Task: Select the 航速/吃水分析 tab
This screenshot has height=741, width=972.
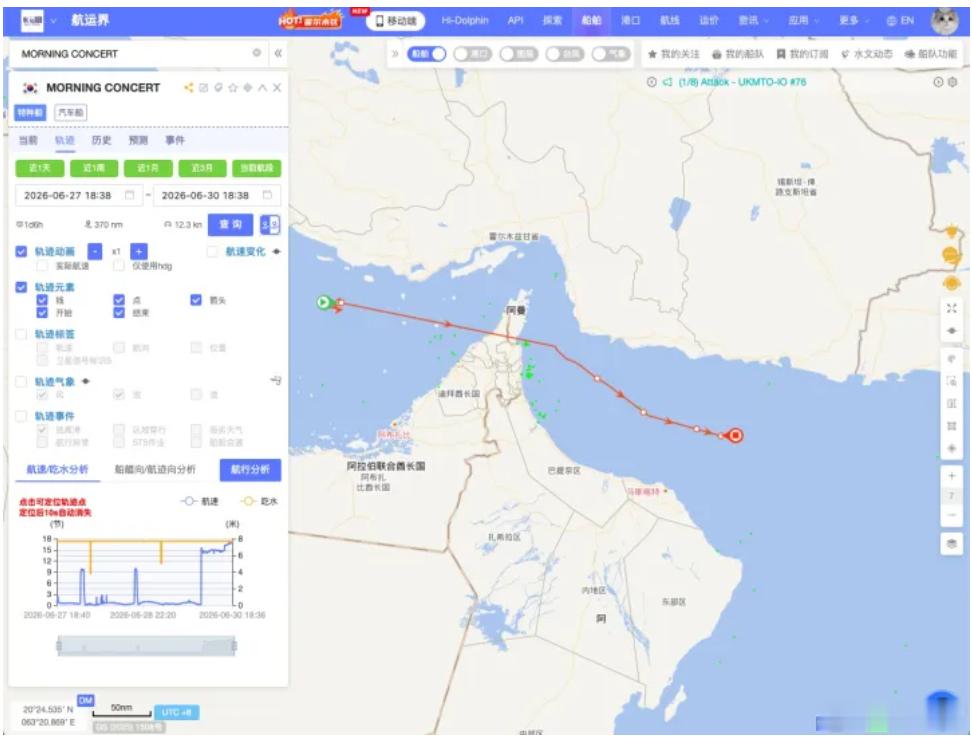Action: [57, 469]
